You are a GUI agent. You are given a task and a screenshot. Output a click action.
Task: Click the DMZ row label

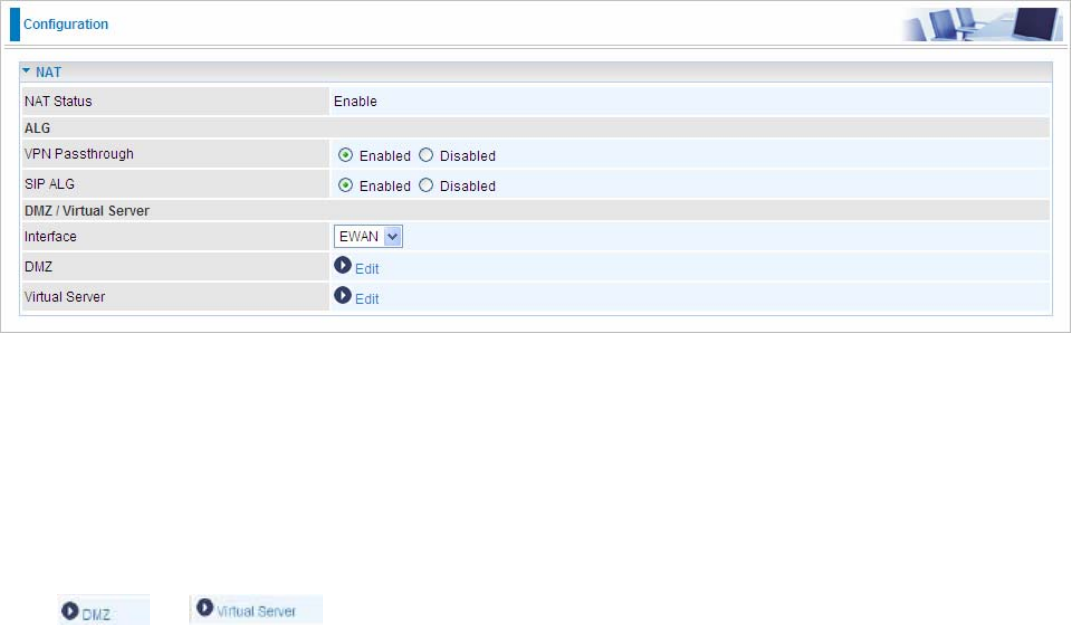coord(38,266)
